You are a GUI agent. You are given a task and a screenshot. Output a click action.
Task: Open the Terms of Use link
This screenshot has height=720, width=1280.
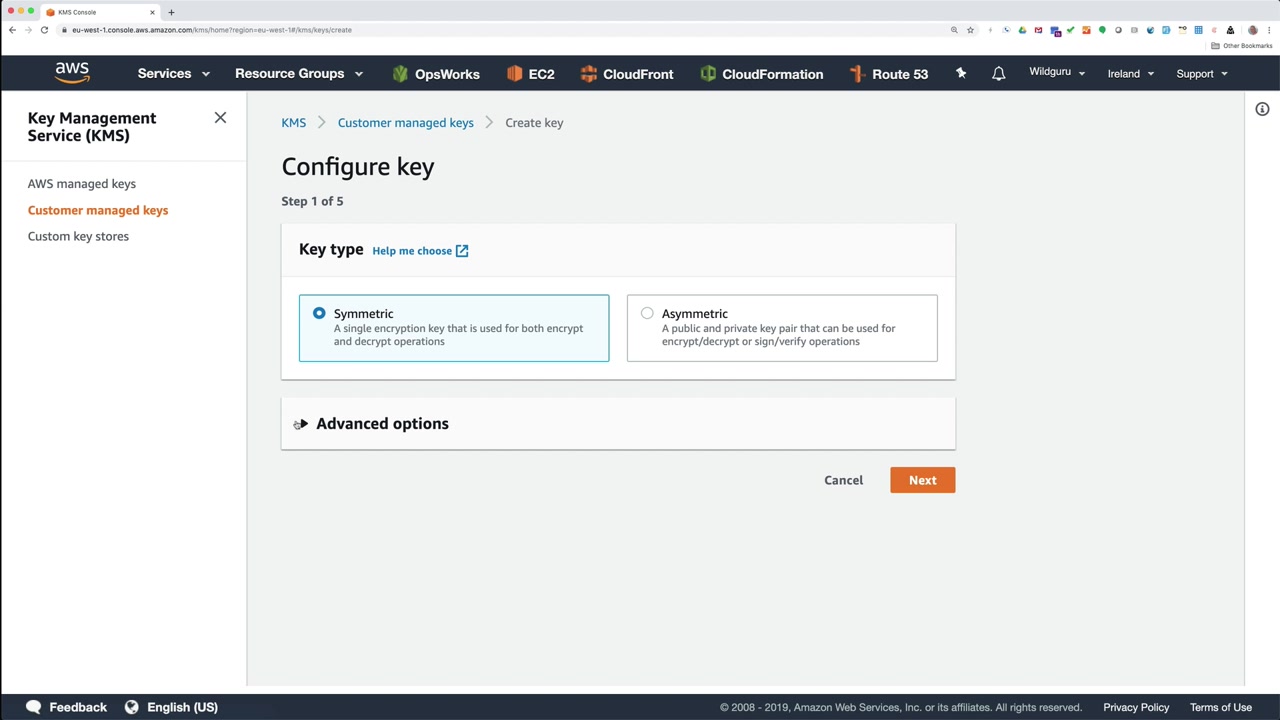[x=1221, y=707]
